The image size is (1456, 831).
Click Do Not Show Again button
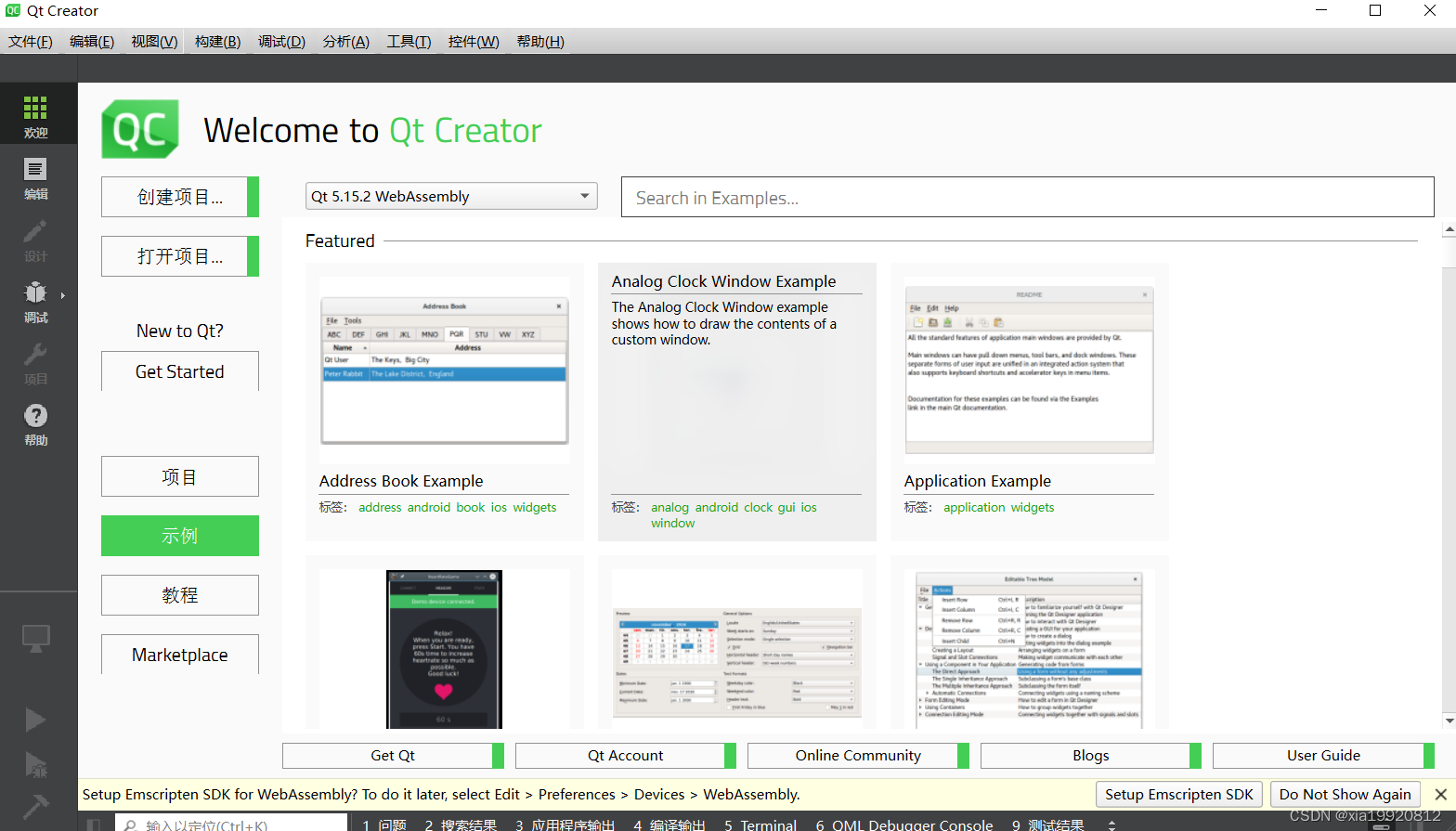pos(1345,794)
